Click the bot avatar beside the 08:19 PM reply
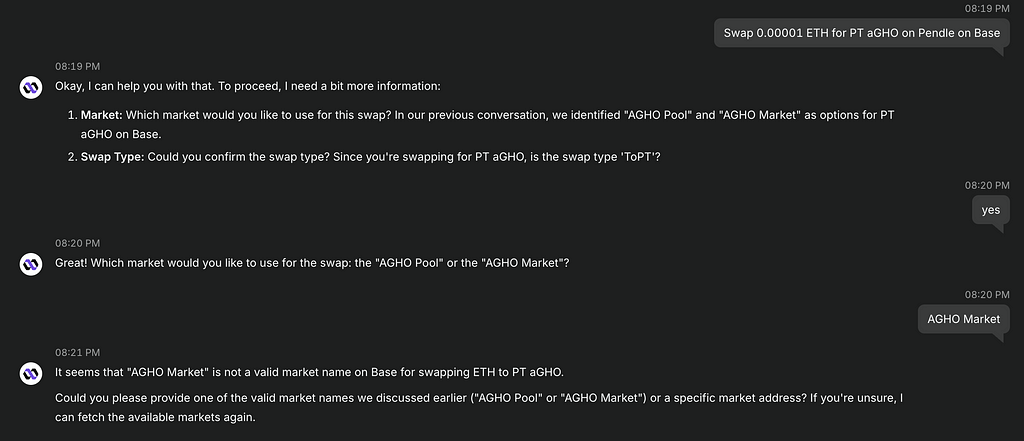The image size is (1024, 441). 31,87
